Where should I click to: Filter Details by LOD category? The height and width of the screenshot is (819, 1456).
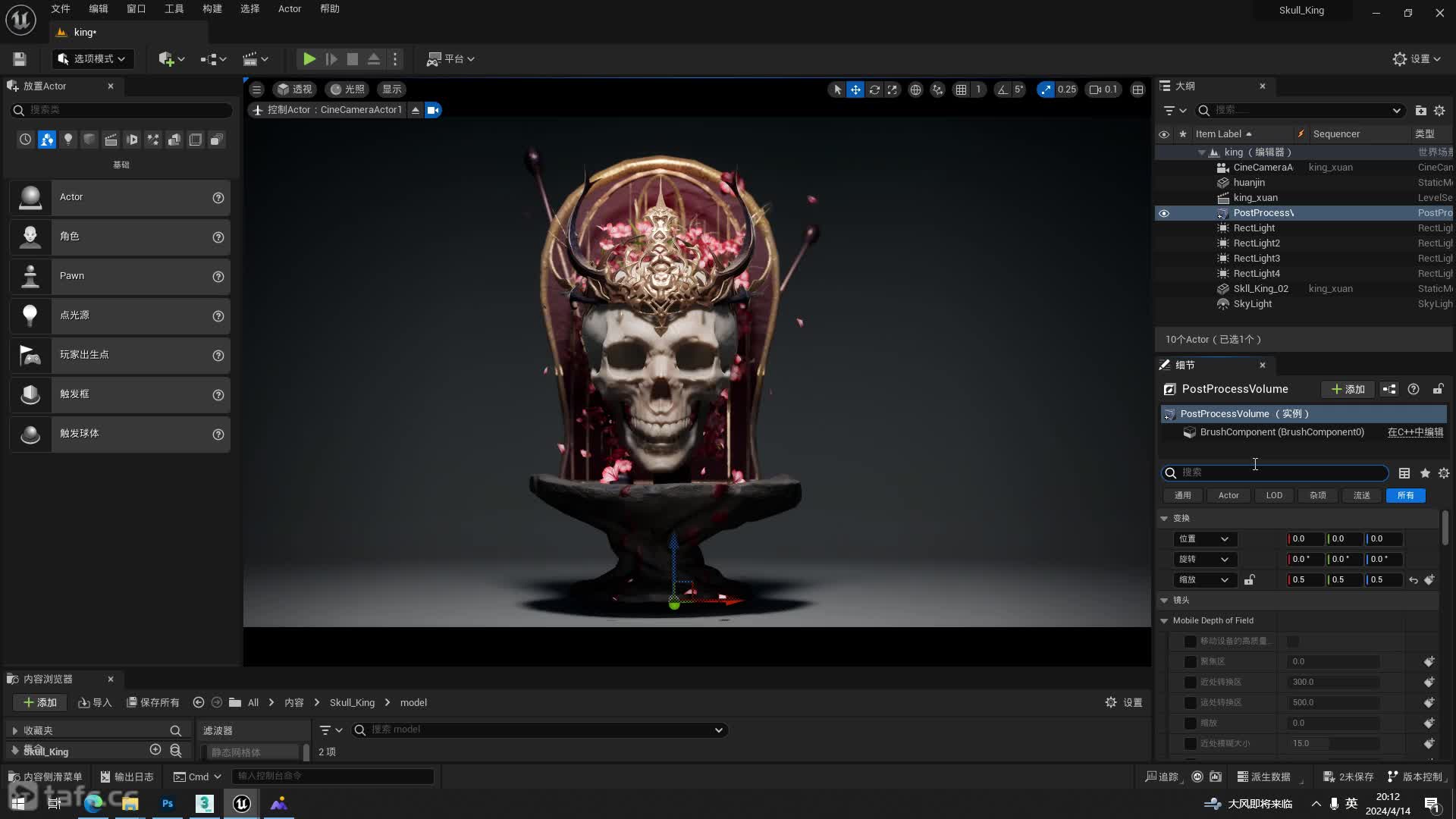click(1274, 496)
